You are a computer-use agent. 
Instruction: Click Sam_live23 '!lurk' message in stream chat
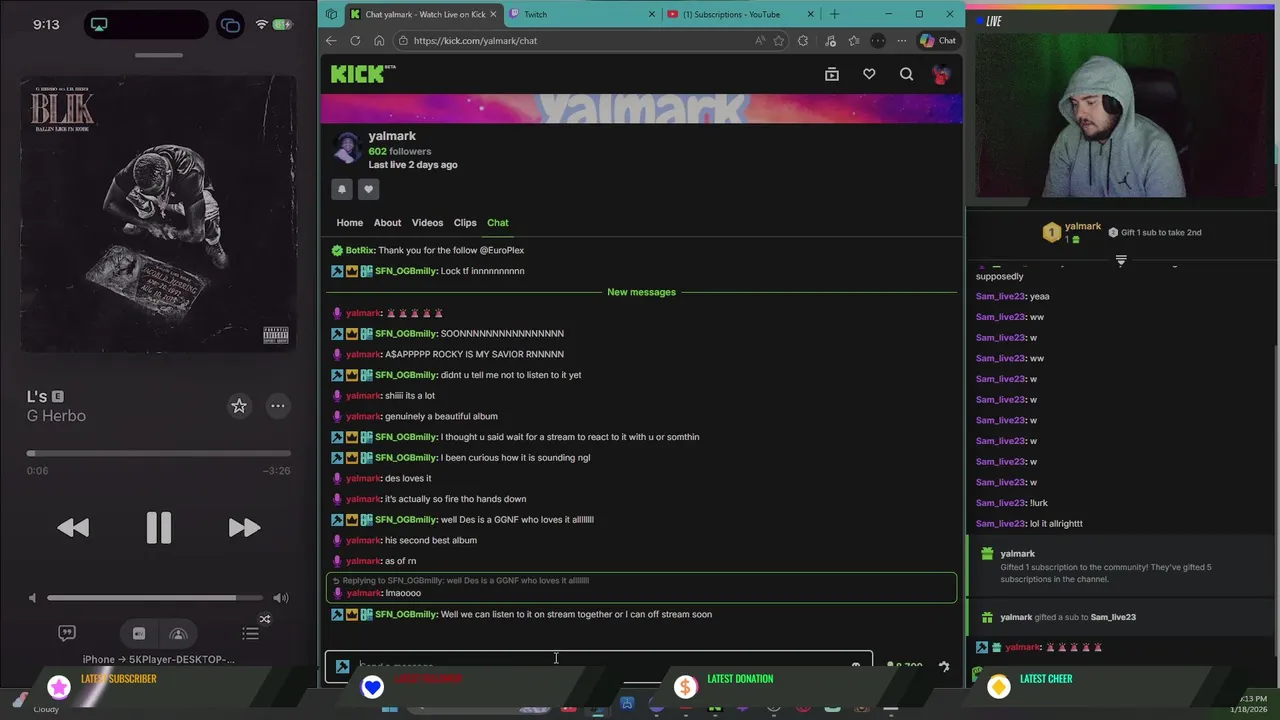(1012, 503)
